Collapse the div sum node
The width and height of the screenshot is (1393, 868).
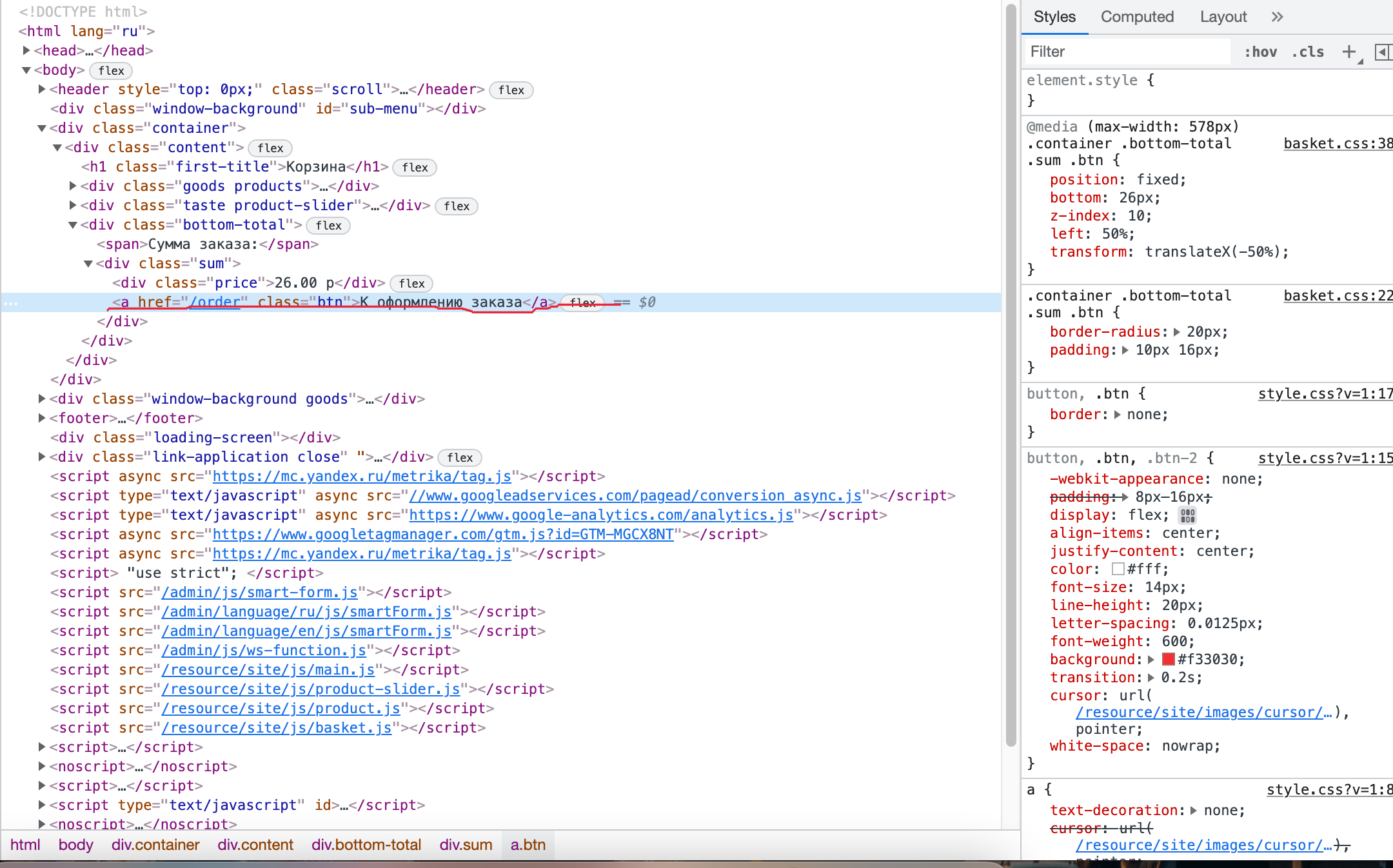click(88, 263)
